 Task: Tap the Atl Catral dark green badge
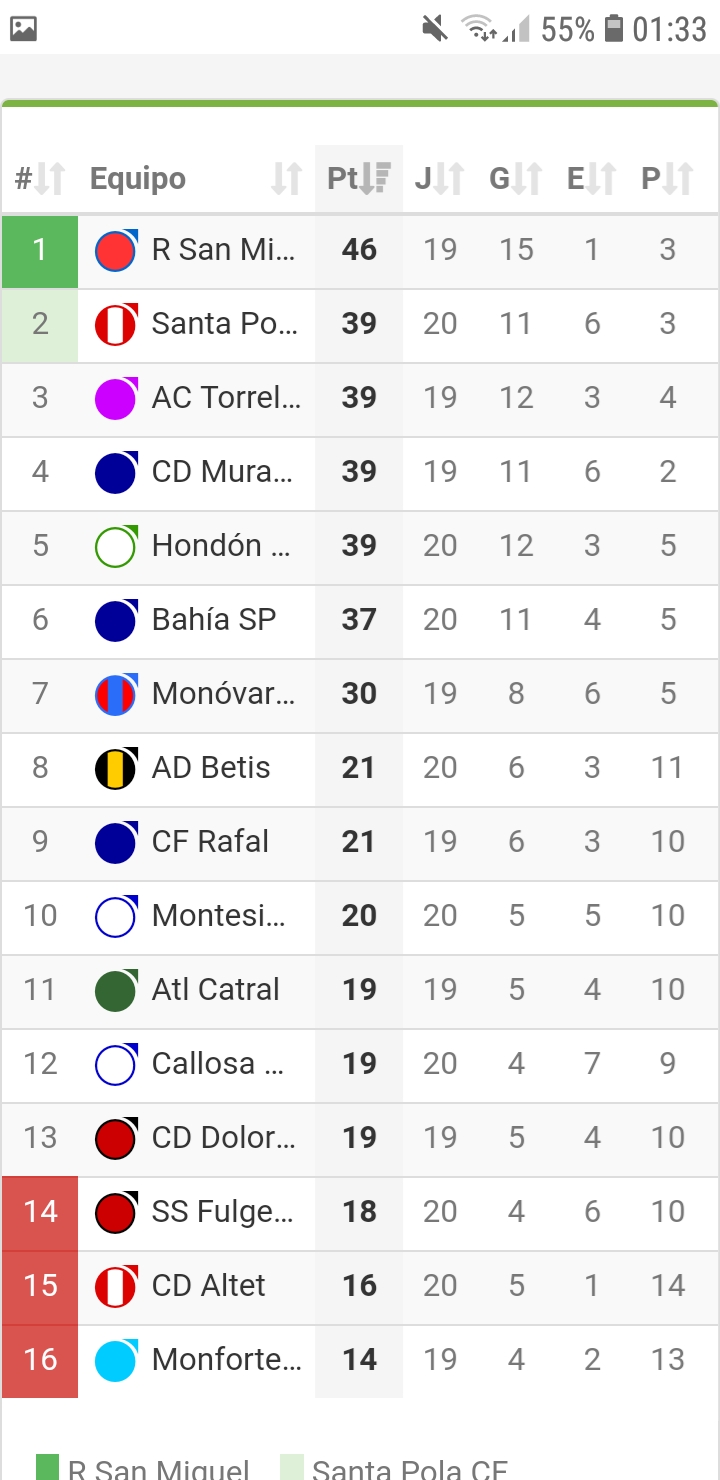[116, 990]
